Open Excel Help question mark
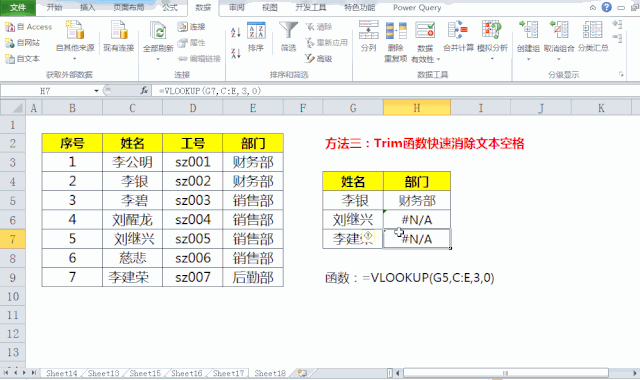Viewport: 640px width, 380px height. click(x=607, y=7)
